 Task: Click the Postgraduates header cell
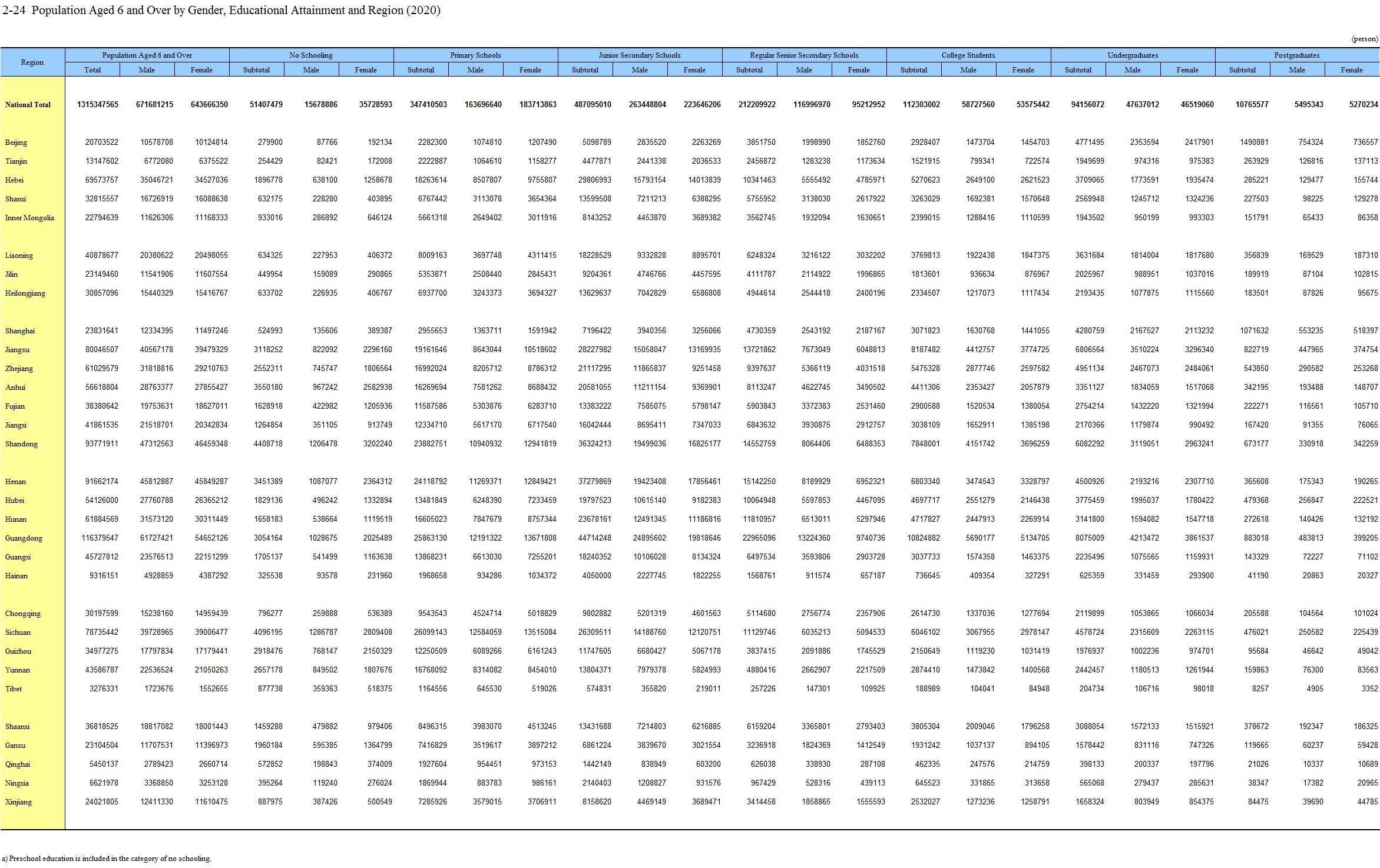point(1296,55)
